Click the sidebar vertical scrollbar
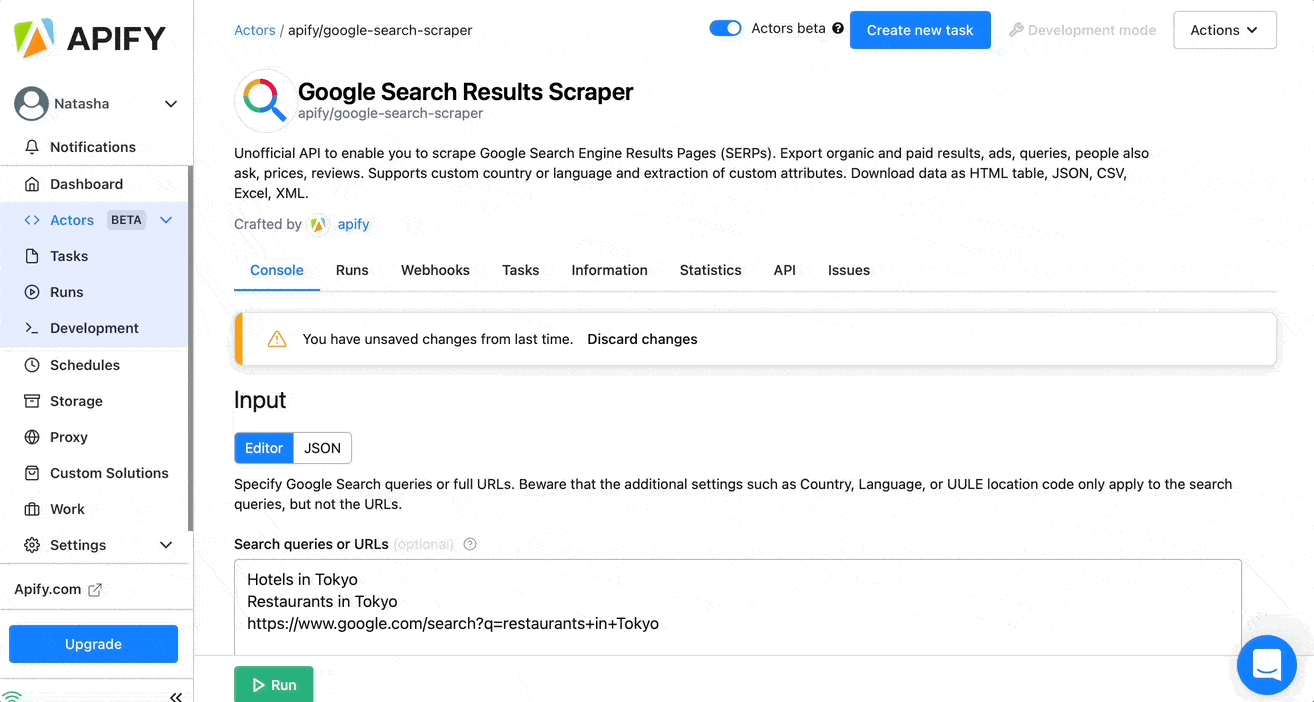 (190, 348)
